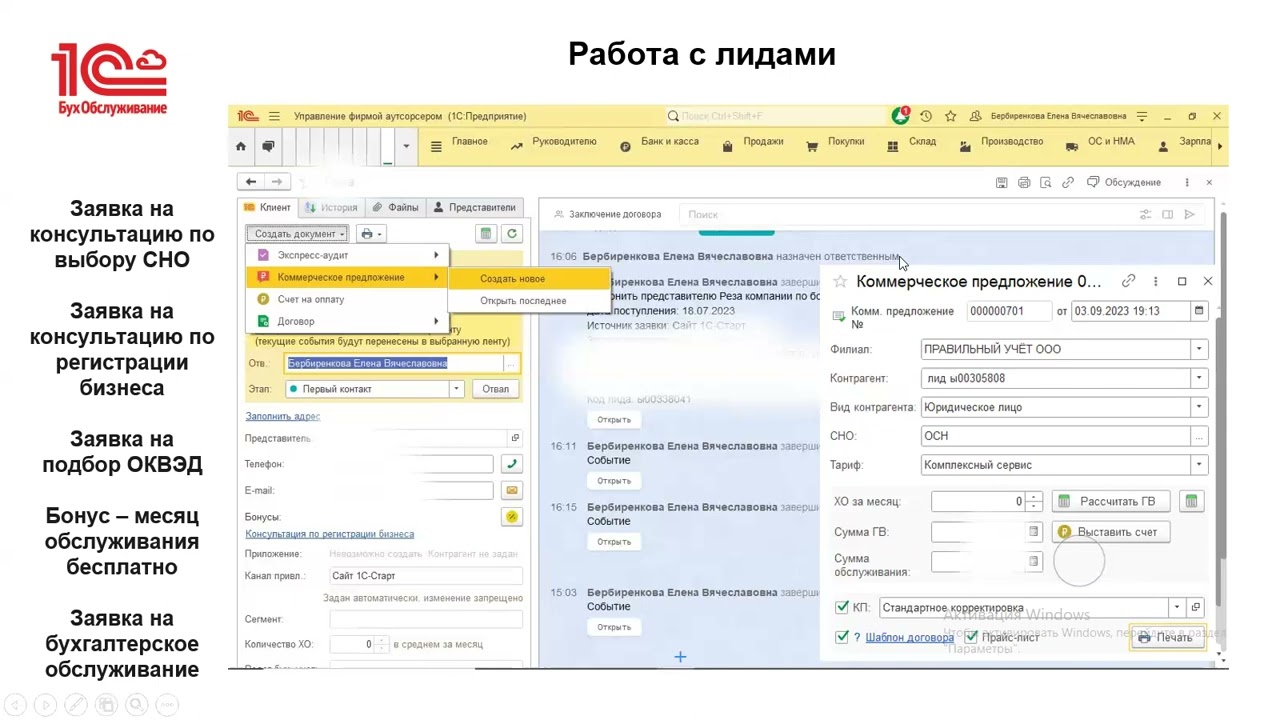Open СНО selection ellipsis button

(1199, 436)
